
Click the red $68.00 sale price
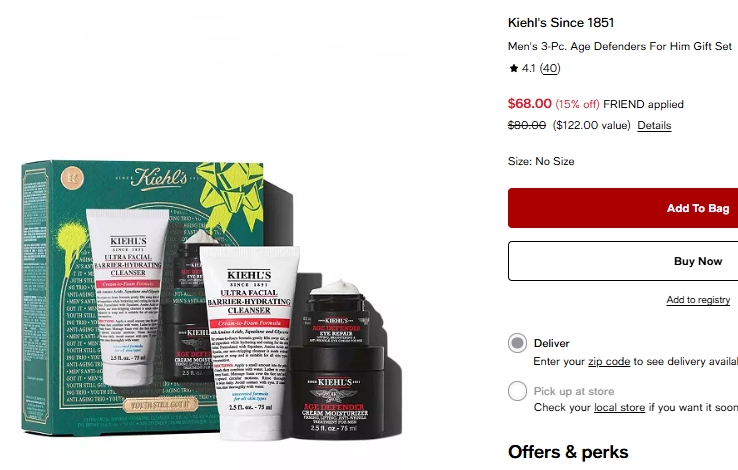[529, 104]
